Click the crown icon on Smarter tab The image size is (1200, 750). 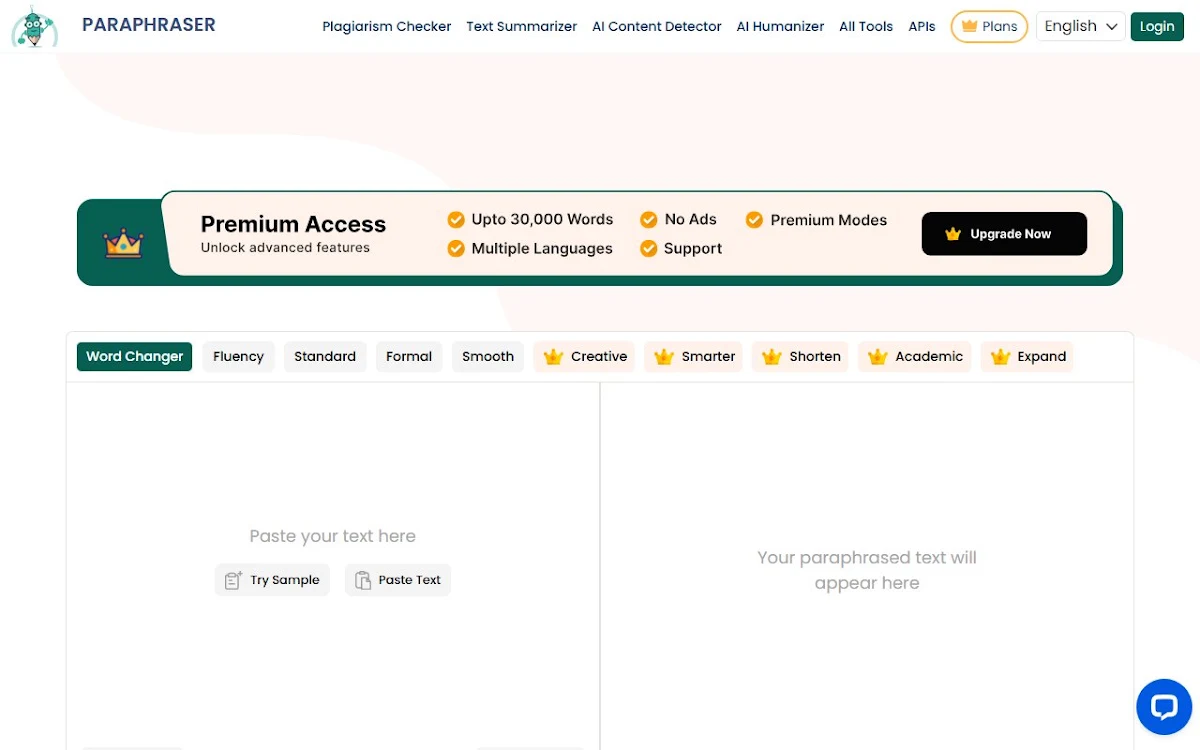(x=664, y=356)
